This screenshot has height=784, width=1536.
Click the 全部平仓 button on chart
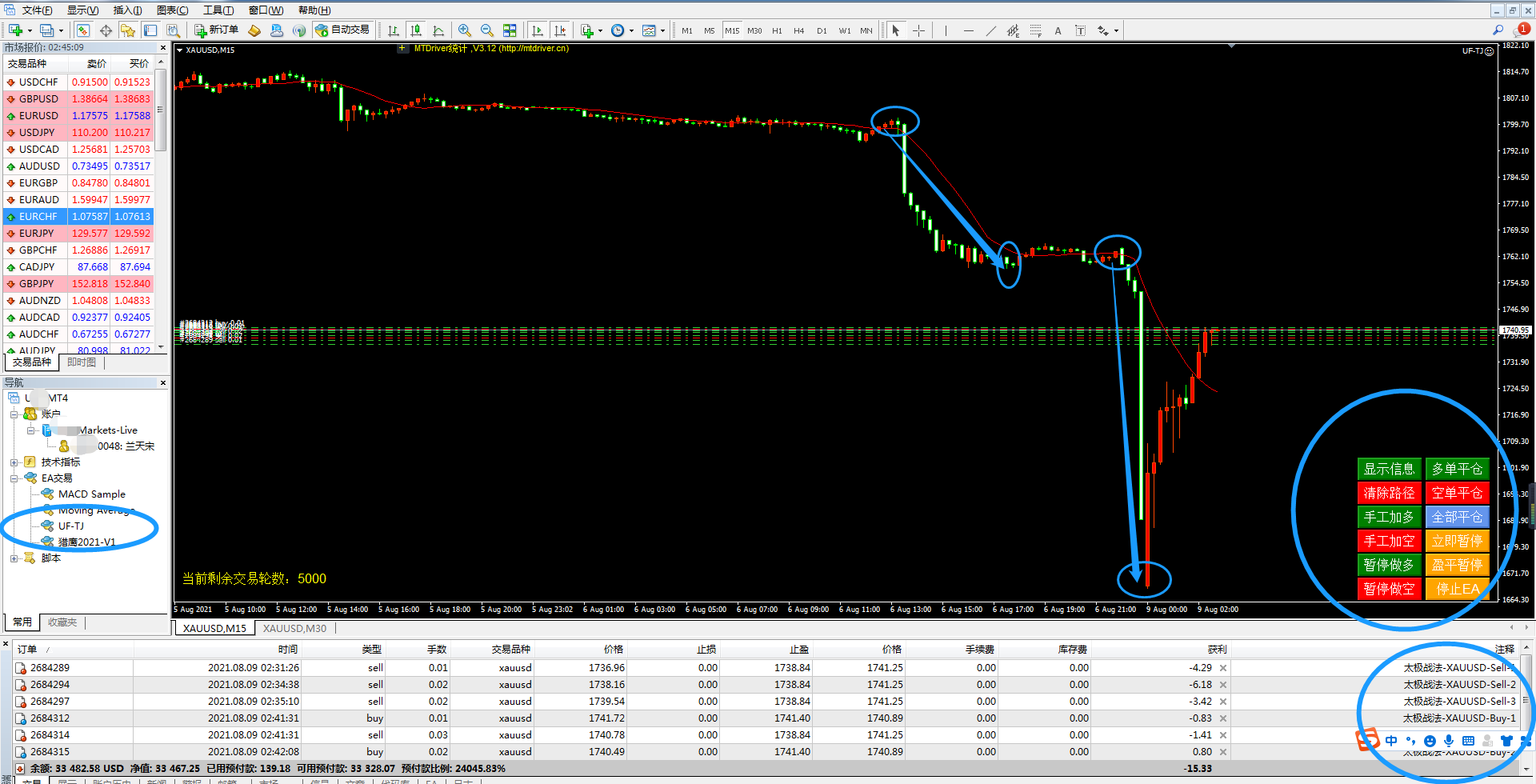(x=1457, y=517)
